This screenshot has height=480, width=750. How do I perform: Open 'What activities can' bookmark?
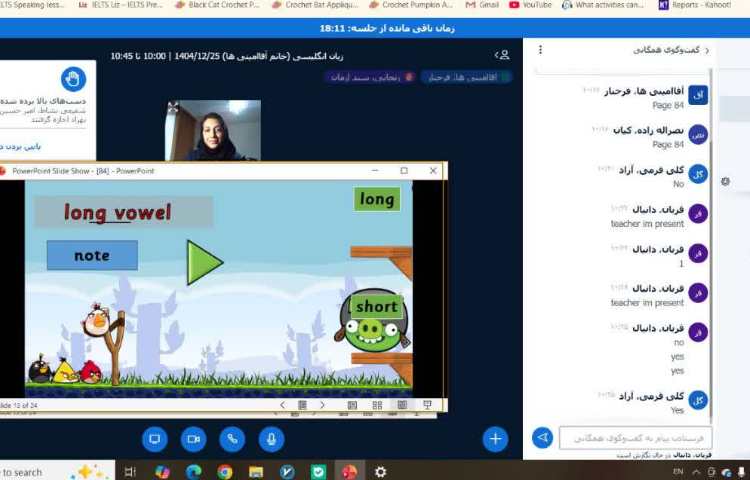tap(603, 5)
